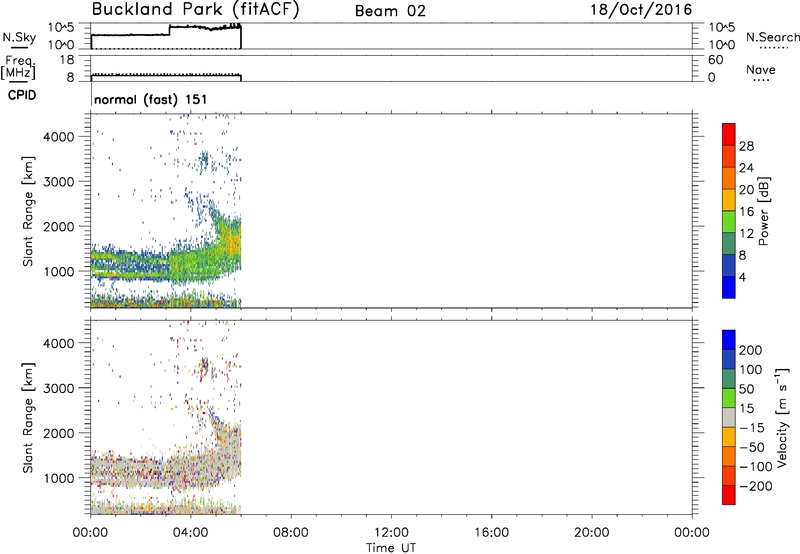Click the 'Time UT' axis label
The height and width of the screenshot is (554, 800).
tap(391, 548)
